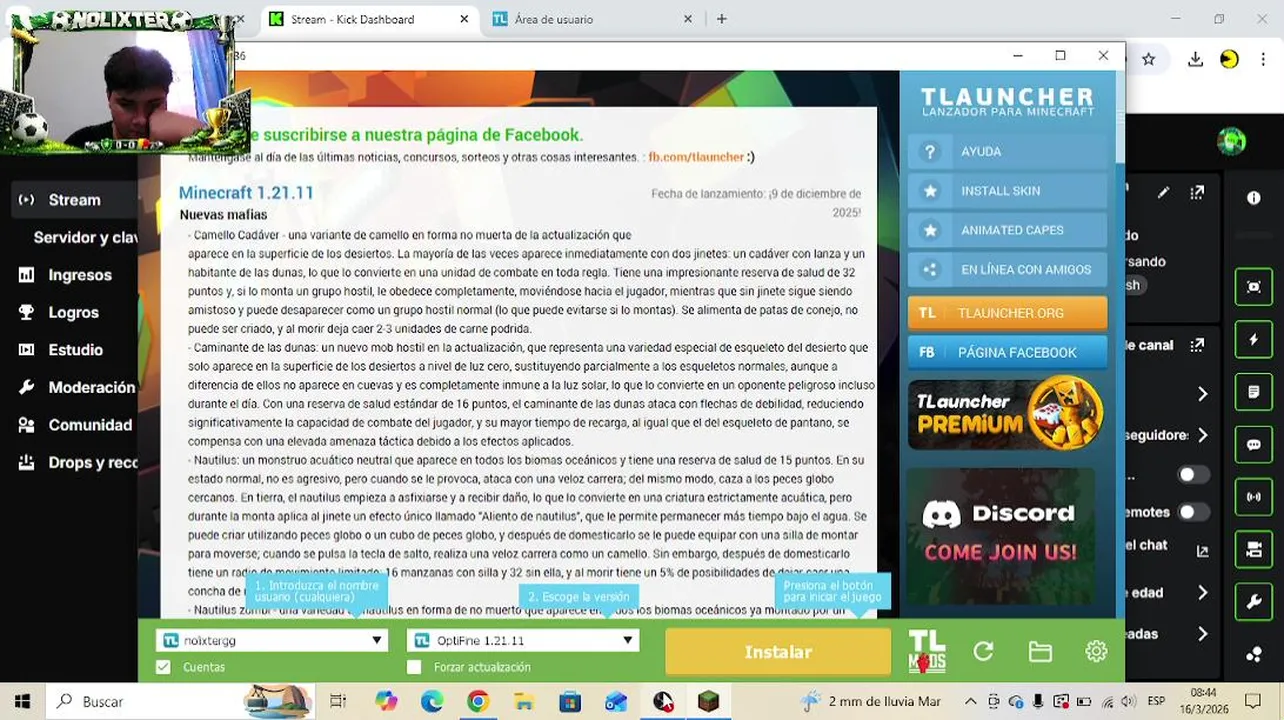Expand the seguidores chevron in Kick
Viewport: 1284px width, 720px height.
pos(1203,435)
